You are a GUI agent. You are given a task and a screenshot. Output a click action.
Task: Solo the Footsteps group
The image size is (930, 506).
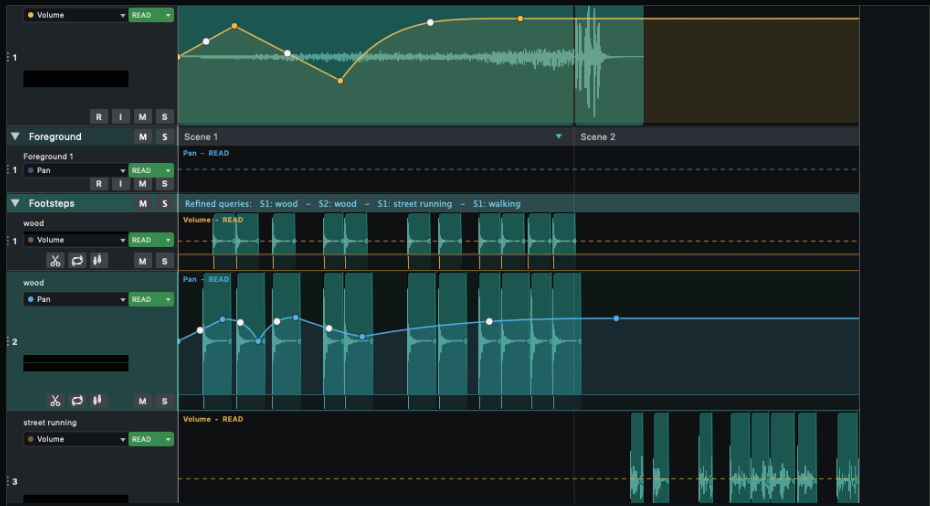click(x=164, y=203)
